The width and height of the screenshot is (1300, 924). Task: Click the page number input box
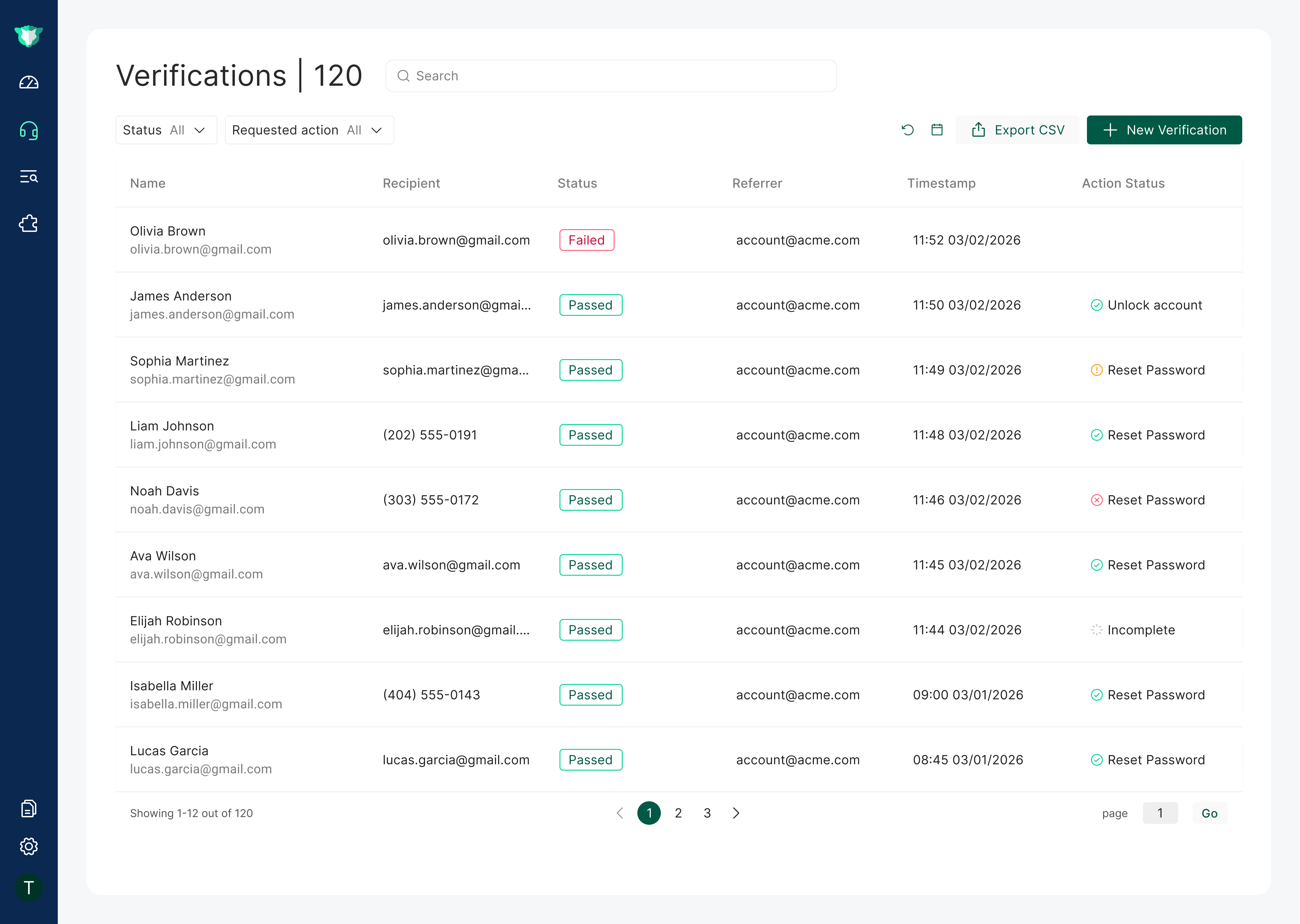click(x=1160, y=813)
